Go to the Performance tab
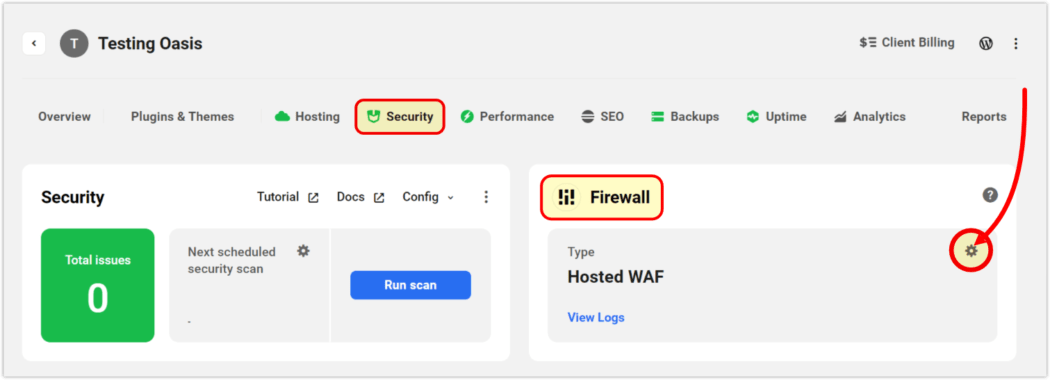The width and height of the screenshot is (1050, 380). 507,117
